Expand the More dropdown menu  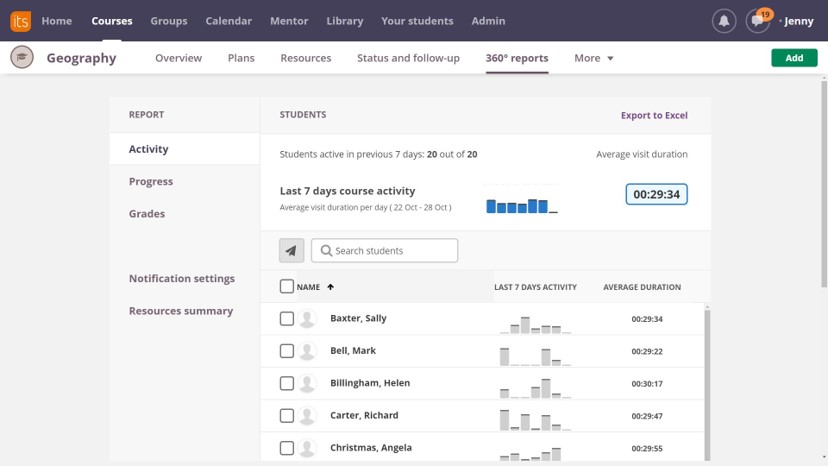tap(594, 58)
